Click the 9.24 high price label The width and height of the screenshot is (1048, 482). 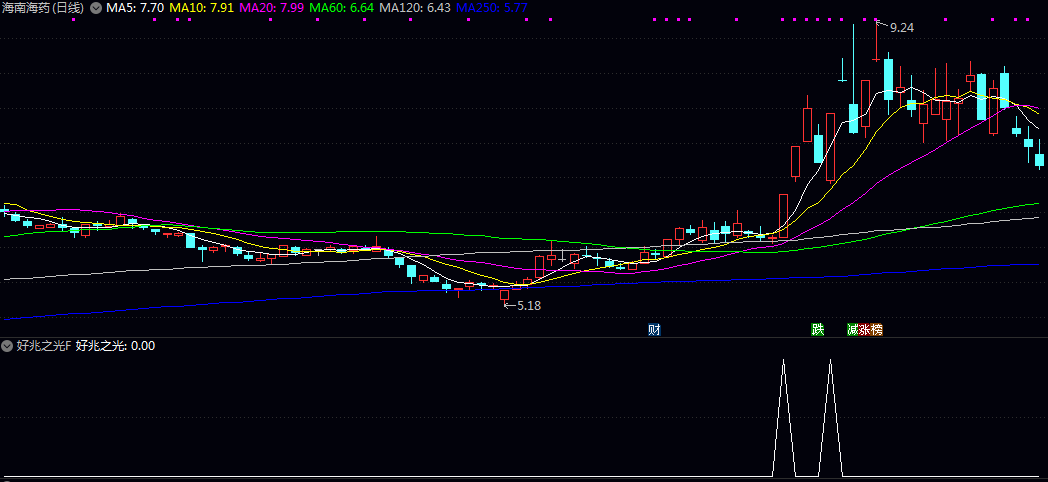[x=901, y=28]
